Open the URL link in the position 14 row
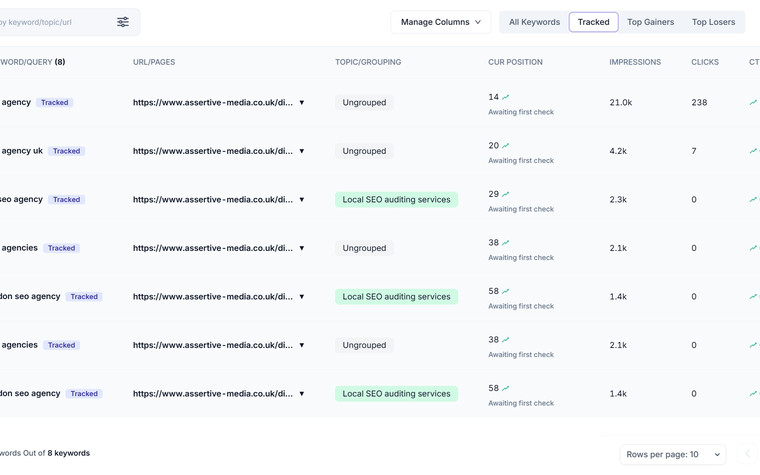The height and width of the screenshot is (475, 760). click(213, 102)
